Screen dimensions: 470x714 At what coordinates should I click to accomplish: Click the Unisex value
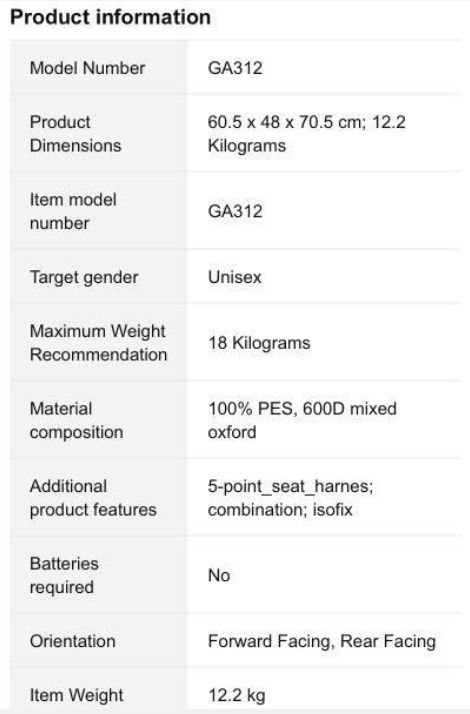click(x=235, y=277)
